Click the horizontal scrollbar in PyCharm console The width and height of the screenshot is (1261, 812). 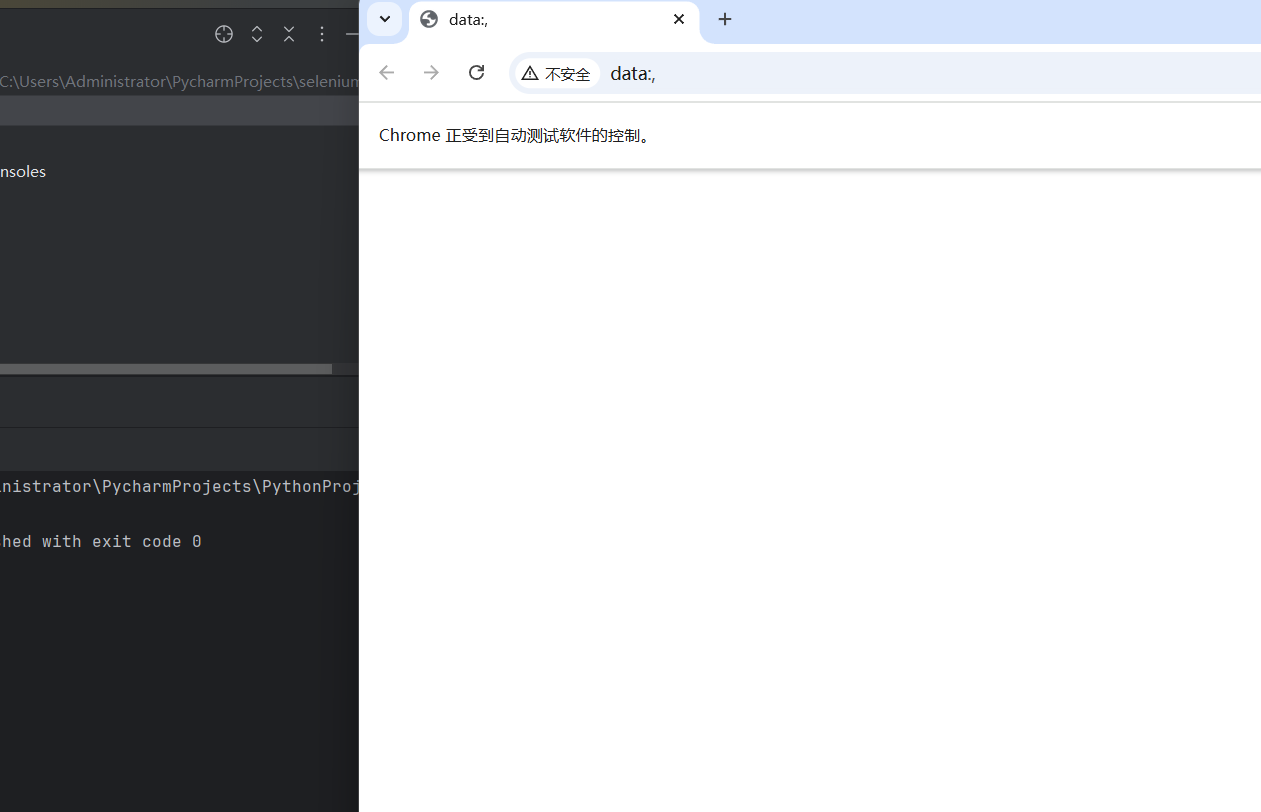pos(165,369)
